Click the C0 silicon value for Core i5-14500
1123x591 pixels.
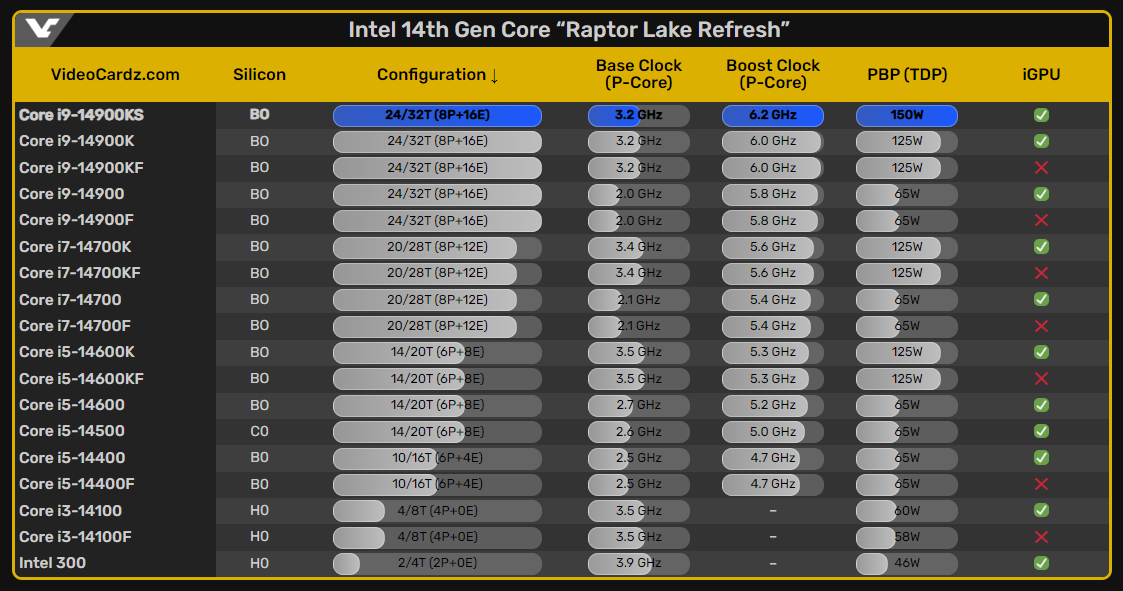pos(259,431)
